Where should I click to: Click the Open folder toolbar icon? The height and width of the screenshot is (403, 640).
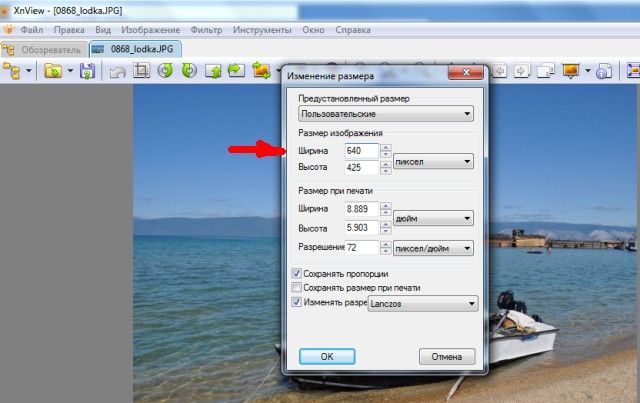coord(53,71)
